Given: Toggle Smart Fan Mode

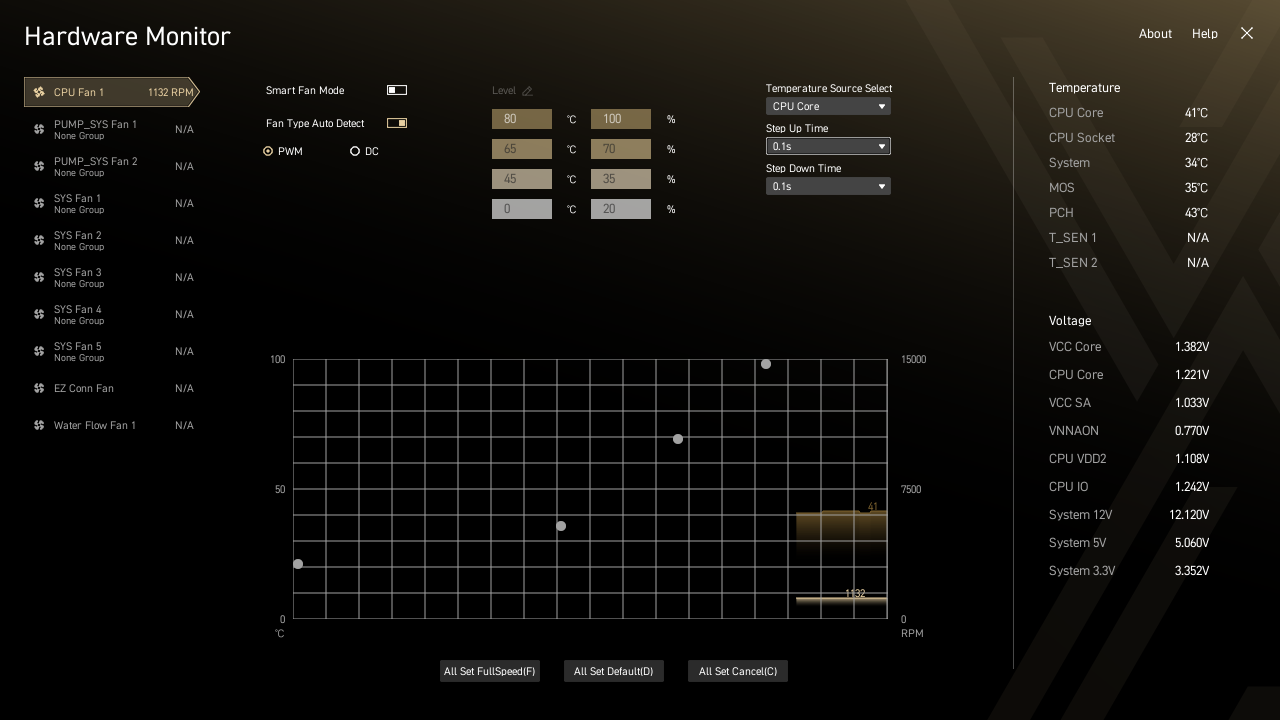Looking at the screenshot, I should (396, 89).
